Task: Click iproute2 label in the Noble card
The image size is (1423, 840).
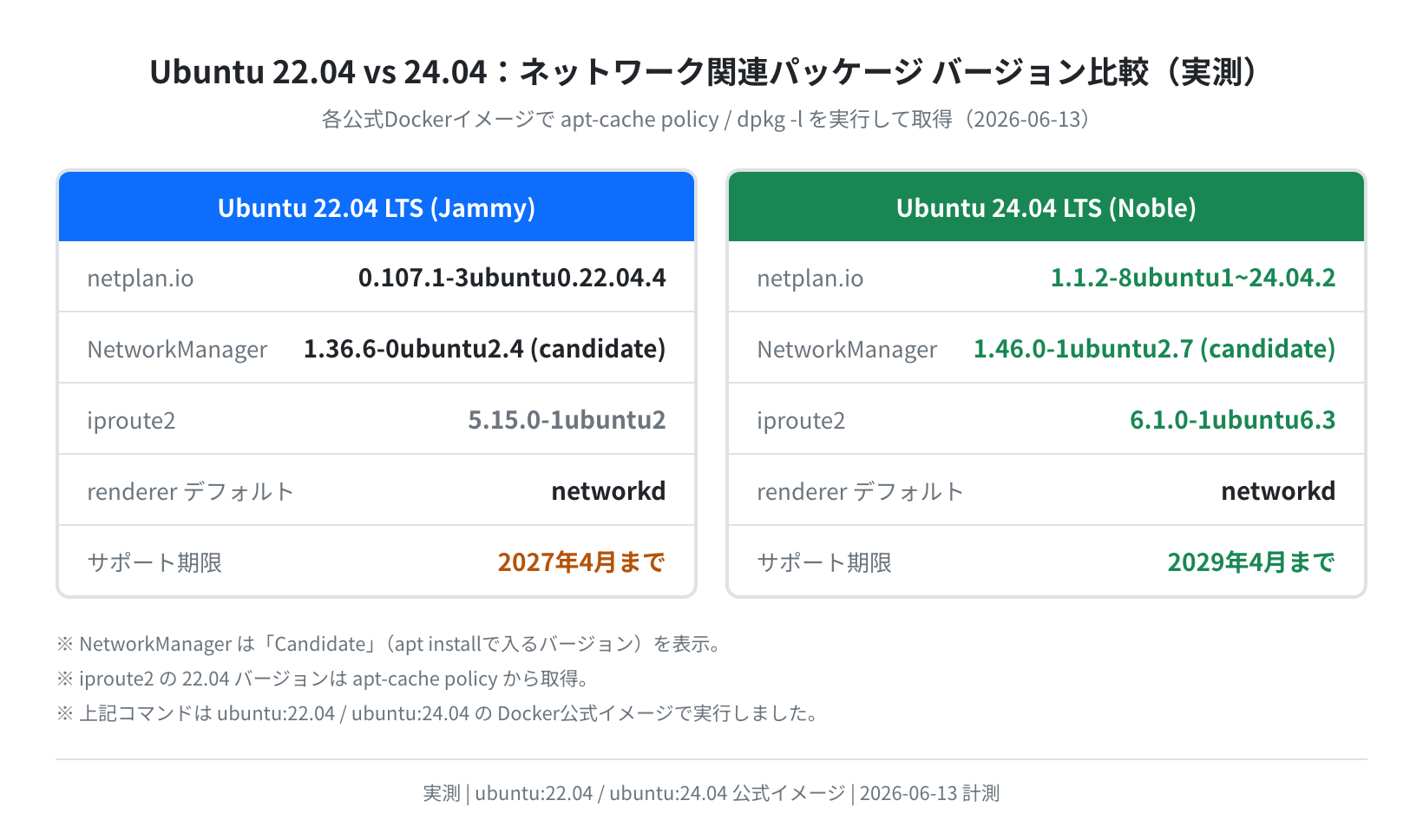Action: pyautogui.click(x=801, y=421)
